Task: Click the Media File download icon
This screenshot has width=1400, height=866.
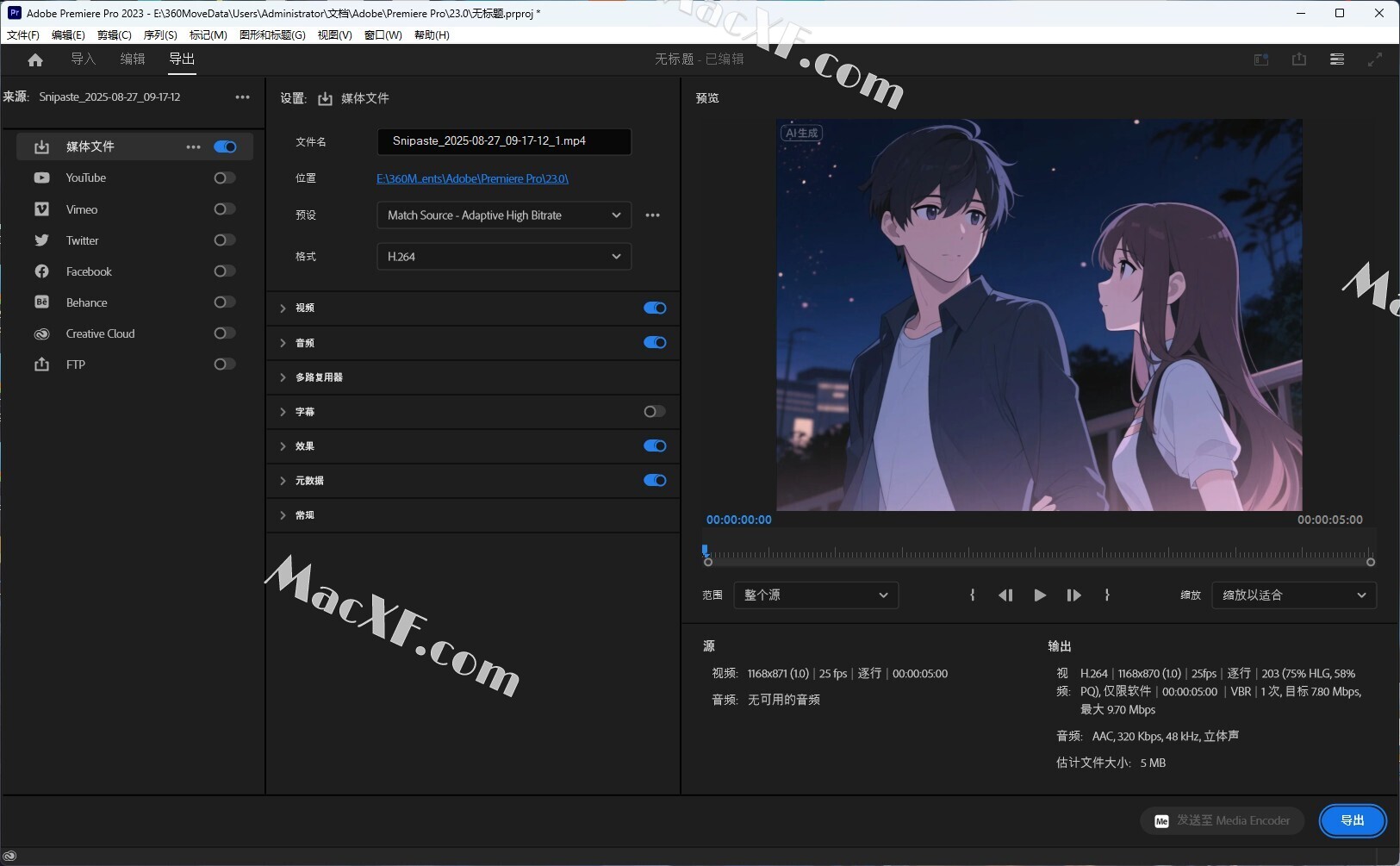Action: click(41, 146)
